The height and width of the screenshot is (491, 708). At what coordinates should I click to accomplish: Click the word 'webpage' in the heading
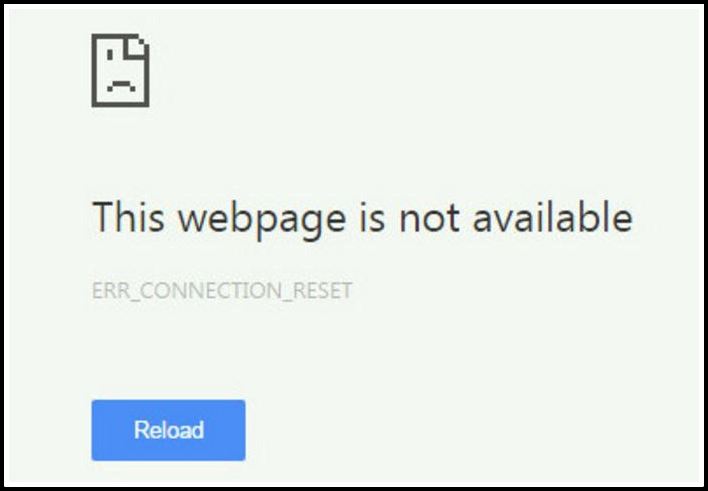(x=262, y=218)
